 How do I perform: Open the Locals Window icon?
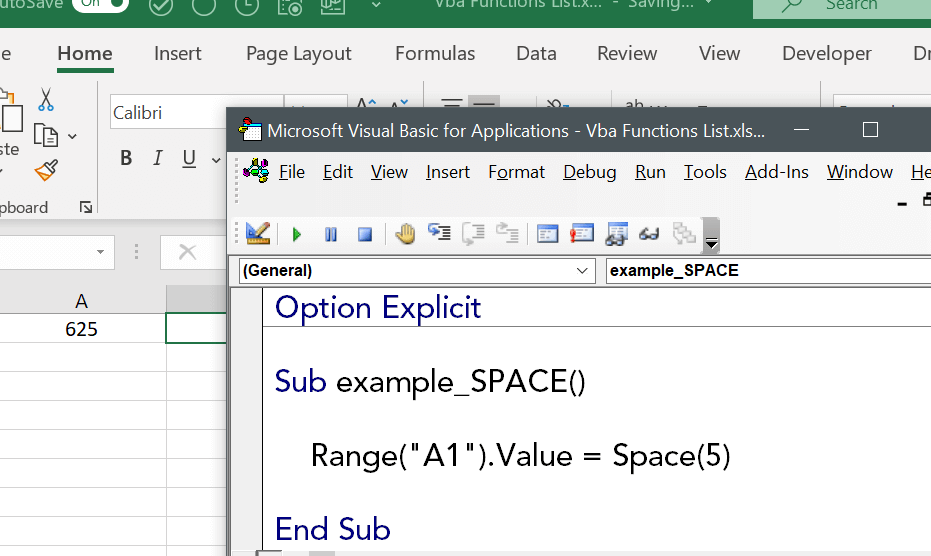click(x=547, y=233)
